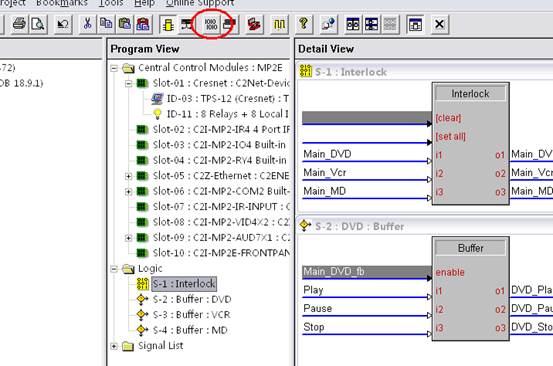Open the Online Support menu
This screenshot has height=366, width=553.
[x=200, y=3]
